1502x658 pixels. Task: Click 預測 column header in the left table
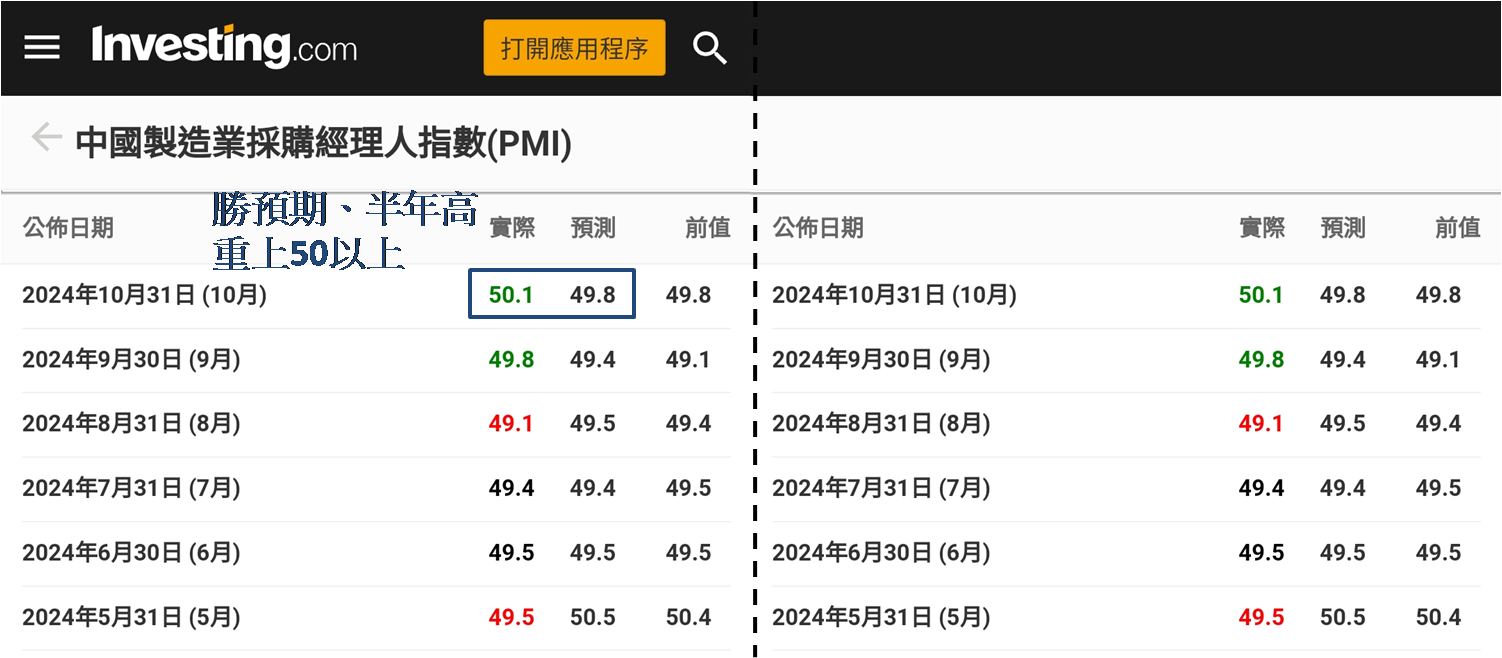(592, 228)
